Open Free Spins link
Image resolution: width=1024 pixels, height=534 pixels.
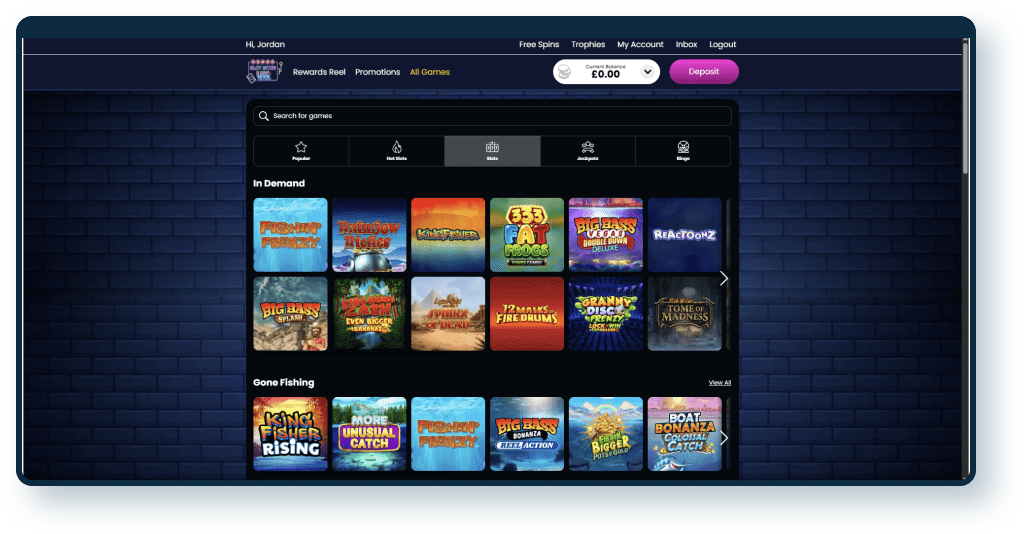539,44
